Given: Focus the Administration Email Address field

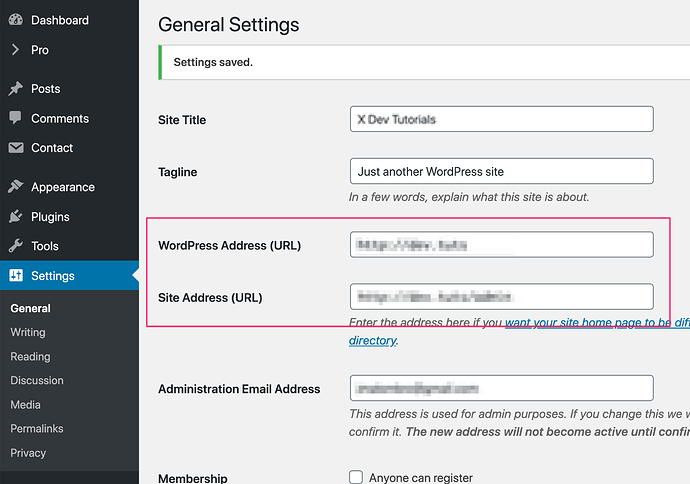Looking at the screenshot, I should 502,388.
